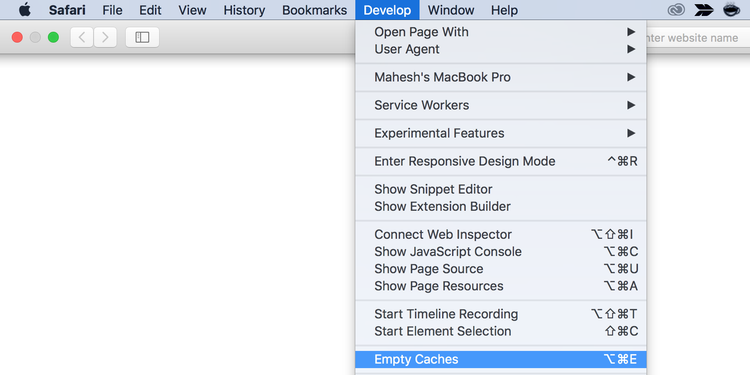Expand the Open Page With submenu
Image resolution: width=750 pixels, height=375 pixels.
pos(501,32)
